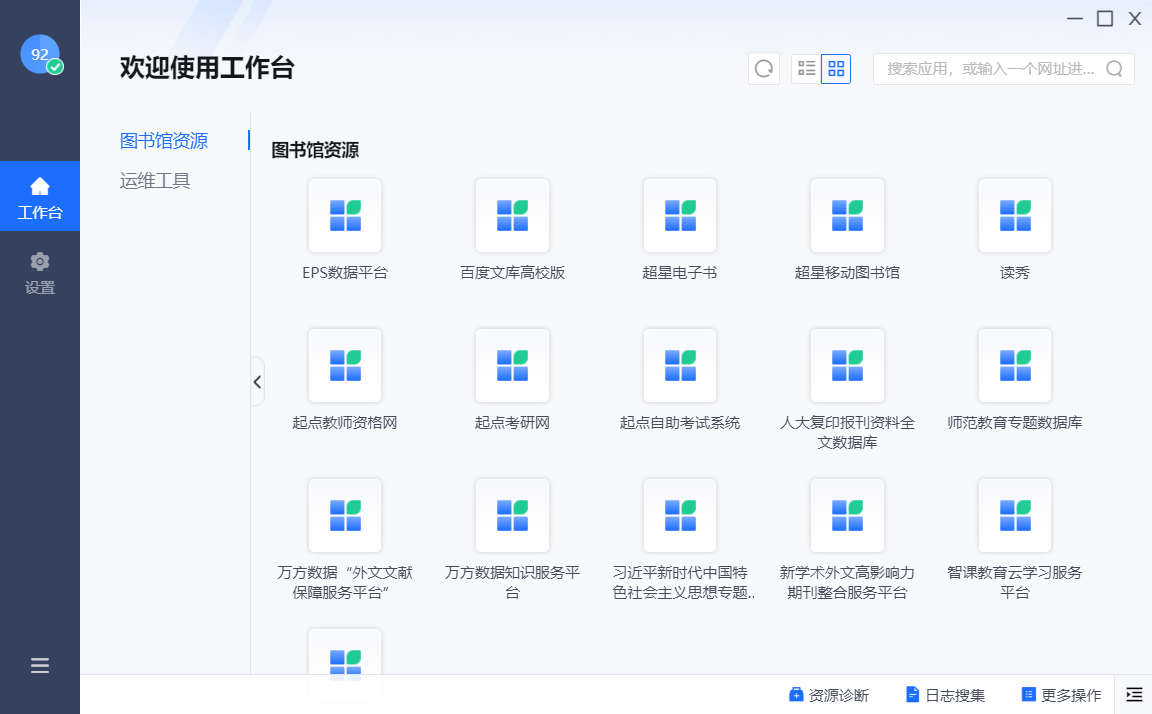Toggle the bottom-right panel collapse icon
The width and height of the screenshot is (1152, 714).
pyautogui.click(x=1134, y=694)
